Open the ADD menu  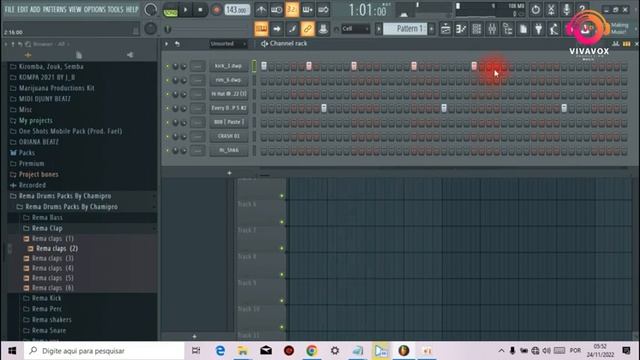coord(35,9)
